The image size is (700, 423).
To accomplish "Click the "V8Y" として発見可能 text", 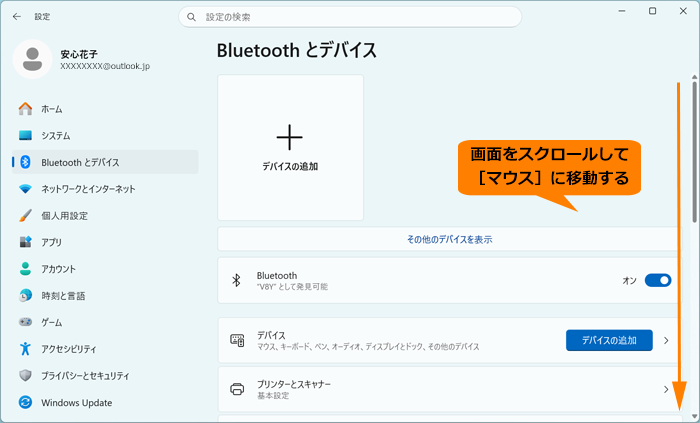I will coord(292,286).
